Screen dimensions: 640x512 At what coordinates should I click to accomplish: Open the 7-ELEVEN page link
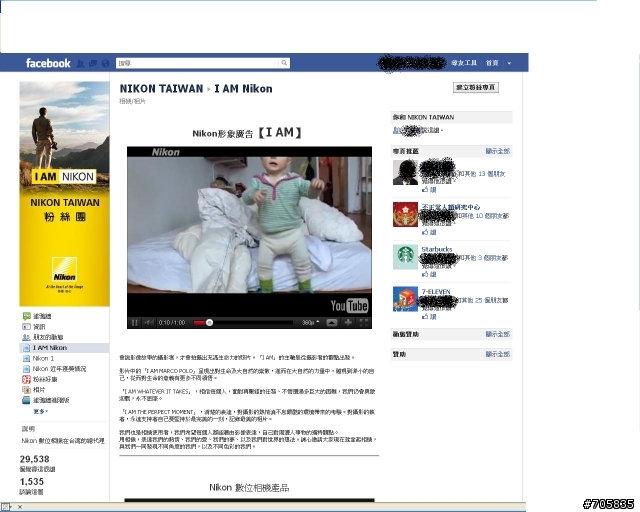(436, 292)
